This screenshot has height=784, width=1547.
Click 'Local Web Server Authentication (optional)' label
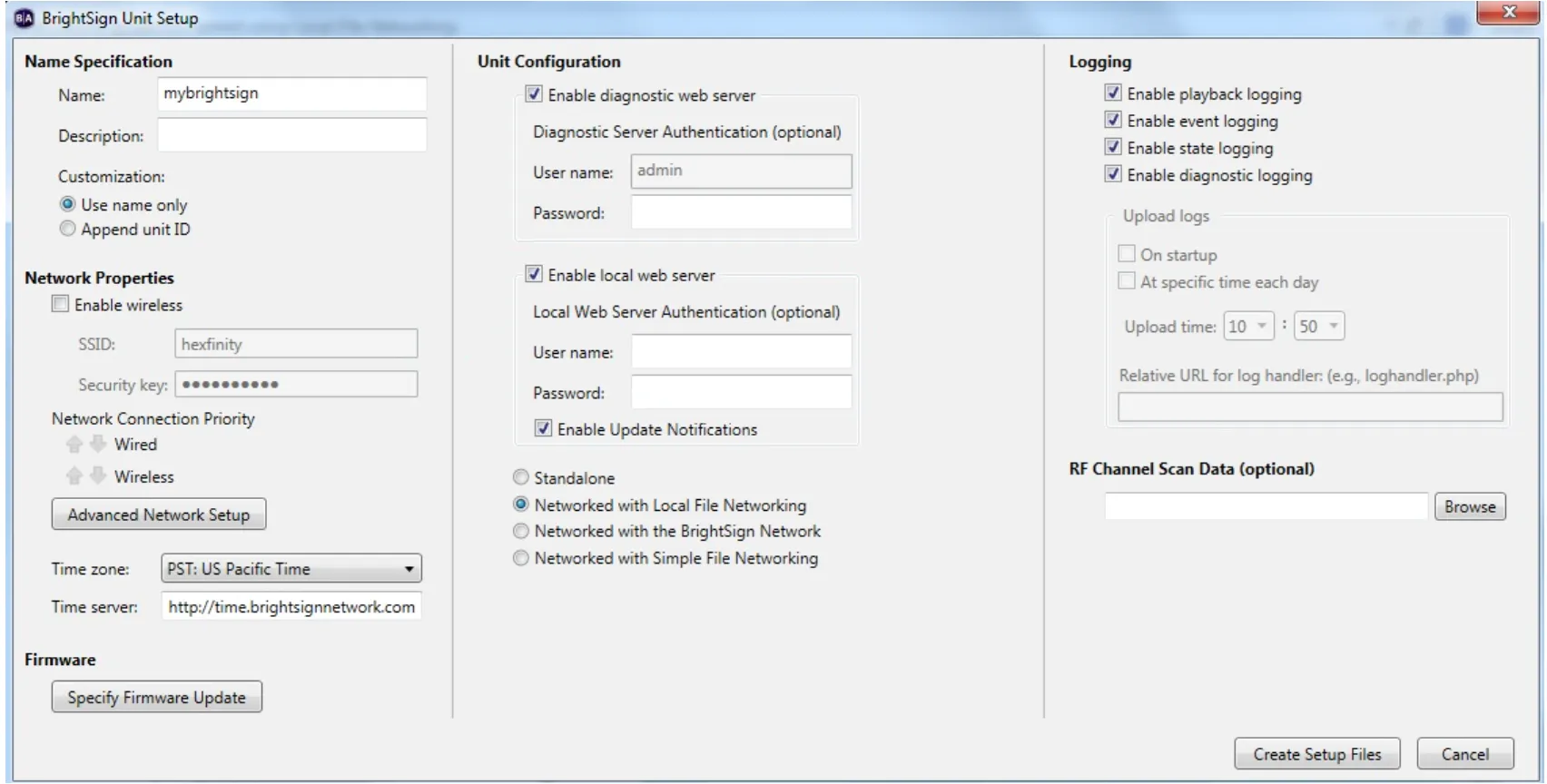click(x=686, y=312)
